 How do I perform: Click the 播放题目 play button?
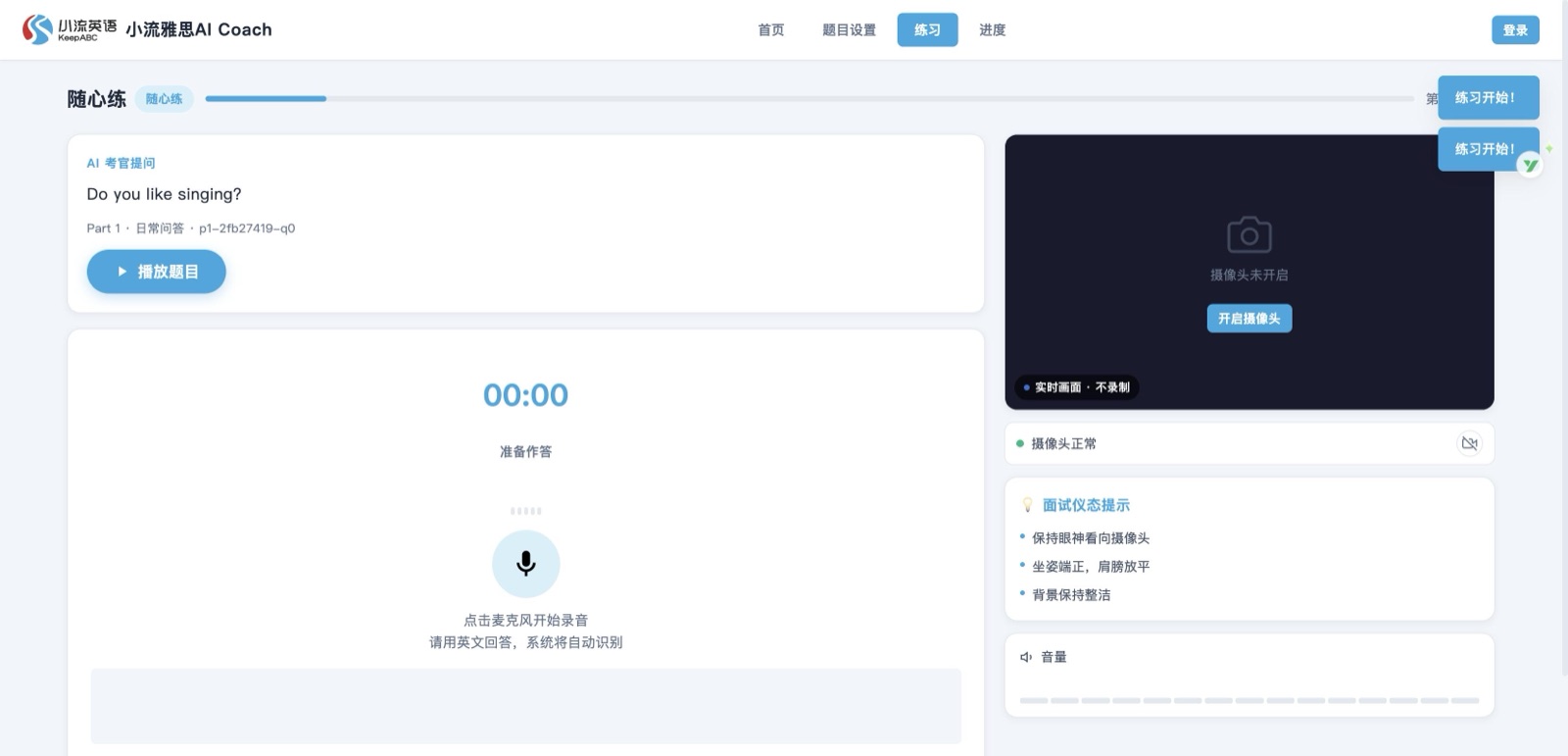click(x=157, y=272)
